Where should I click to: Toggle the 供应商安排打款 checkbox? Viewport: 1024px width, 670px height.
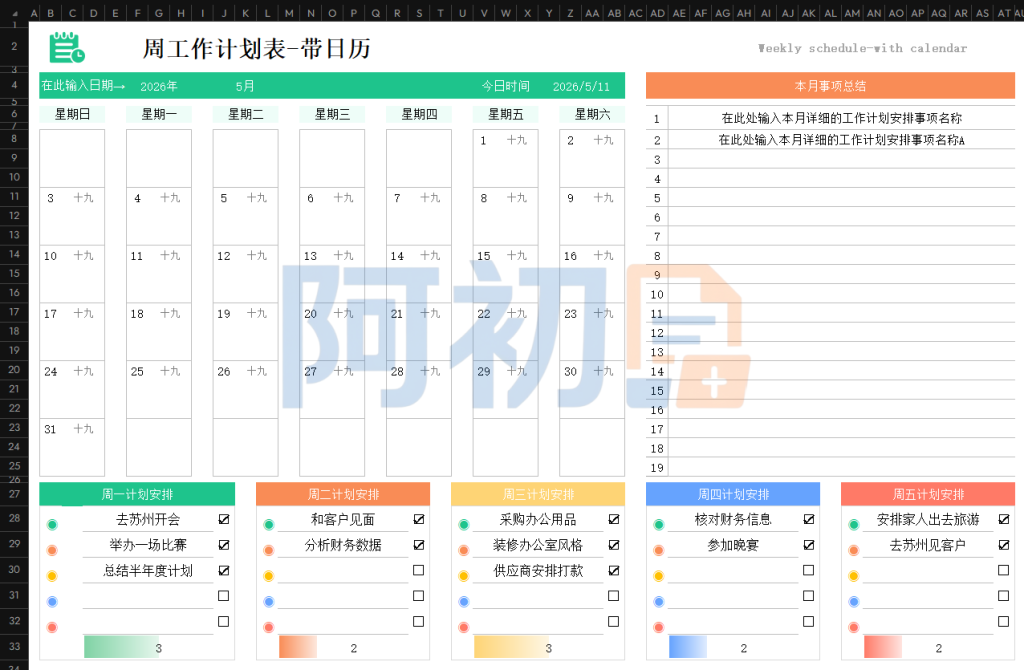[614, 570]
